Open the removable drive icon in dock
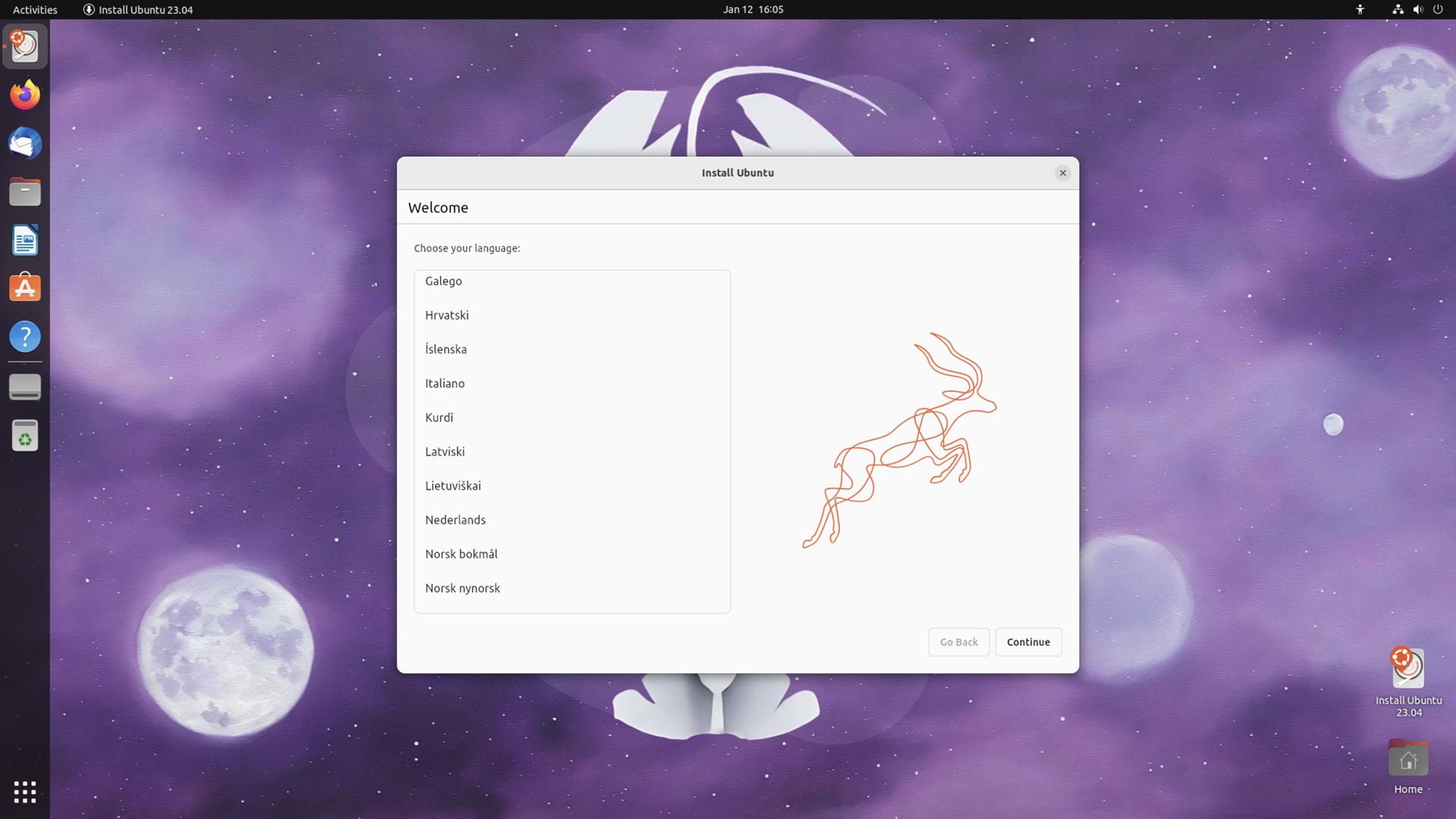The image size is (1456, 819). pyautogui.click(x=25, y=387)
